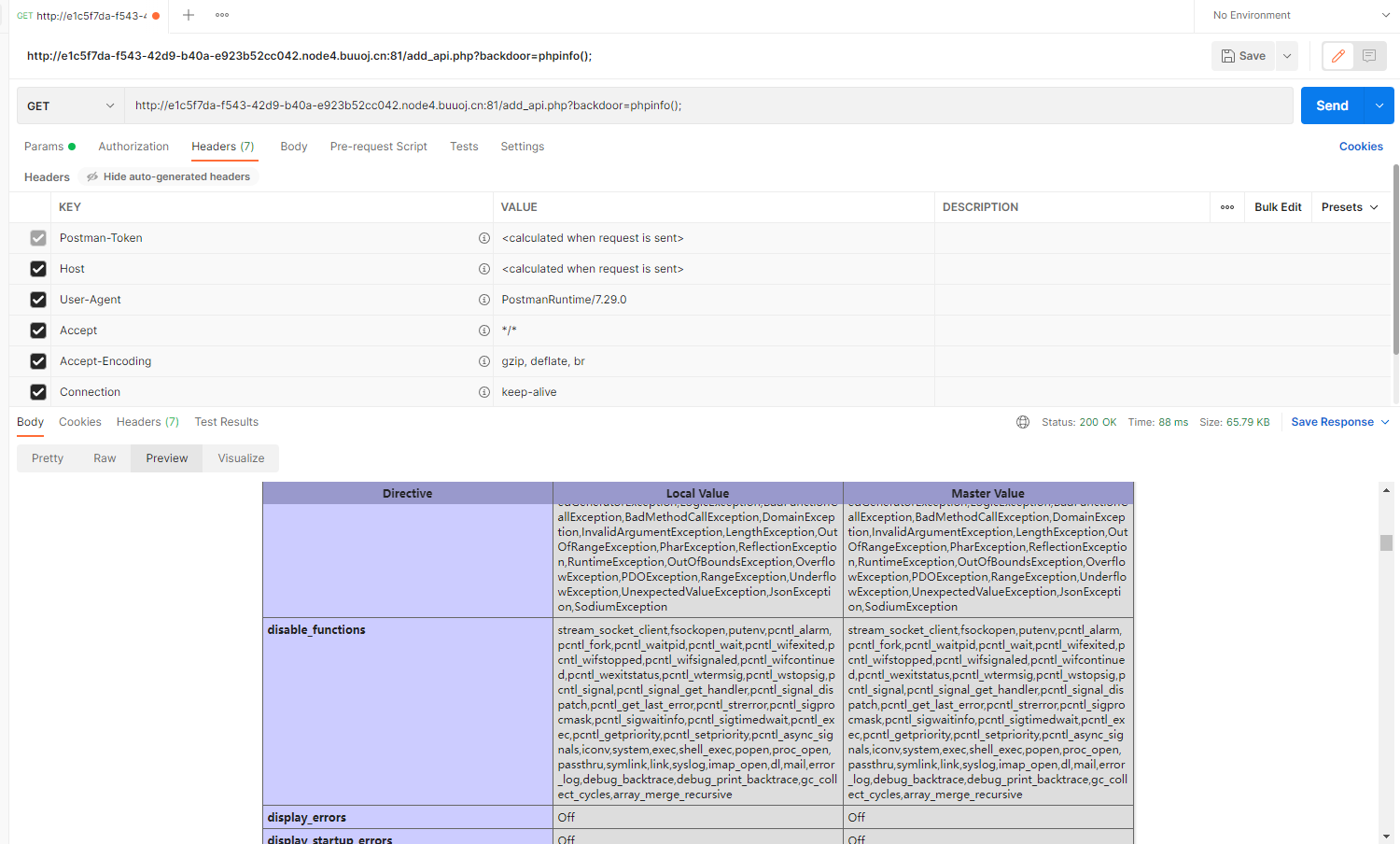Image resolution: width=1400 pixels, height=844 pixels.
Task: Show info for Accept-Encoding header
Action: (x=484, y=361)
